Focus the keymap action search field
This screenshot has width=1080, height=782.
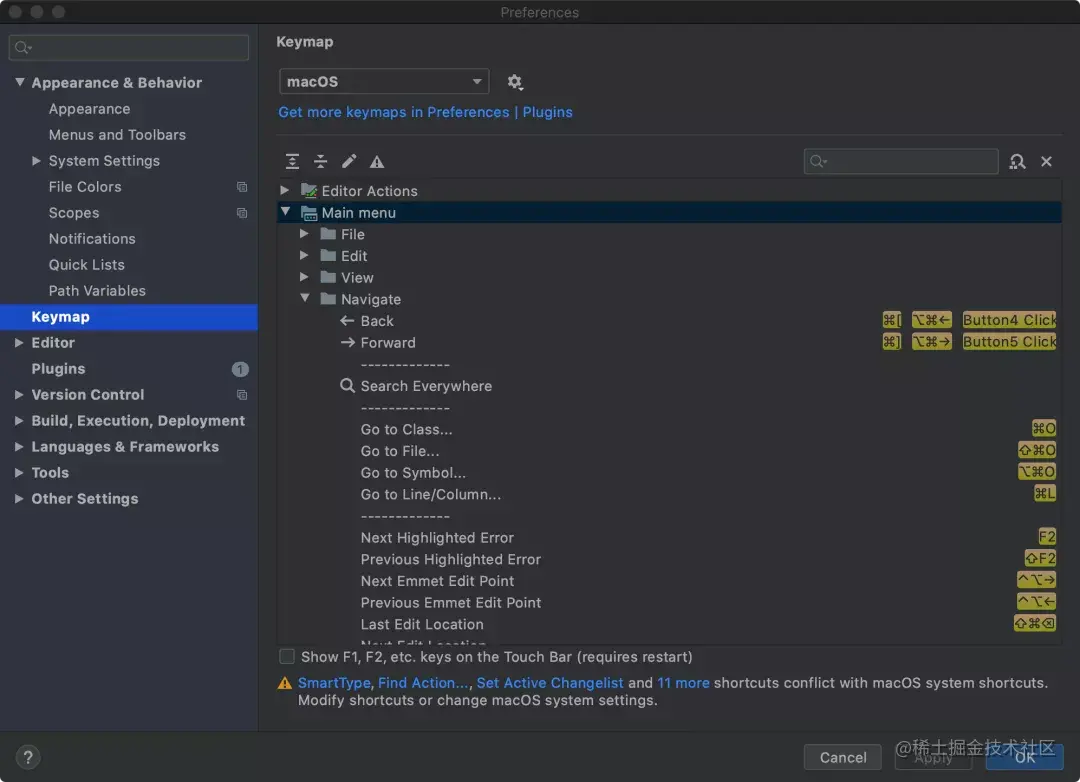click(901, 161)
